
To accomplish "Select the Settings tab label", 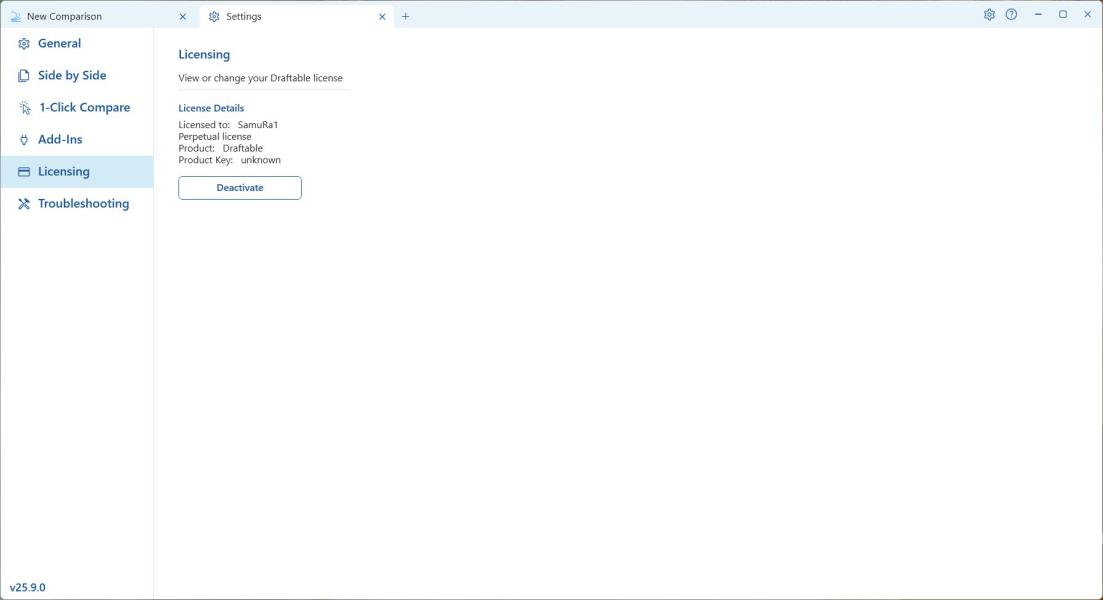I will coord(244,17).
